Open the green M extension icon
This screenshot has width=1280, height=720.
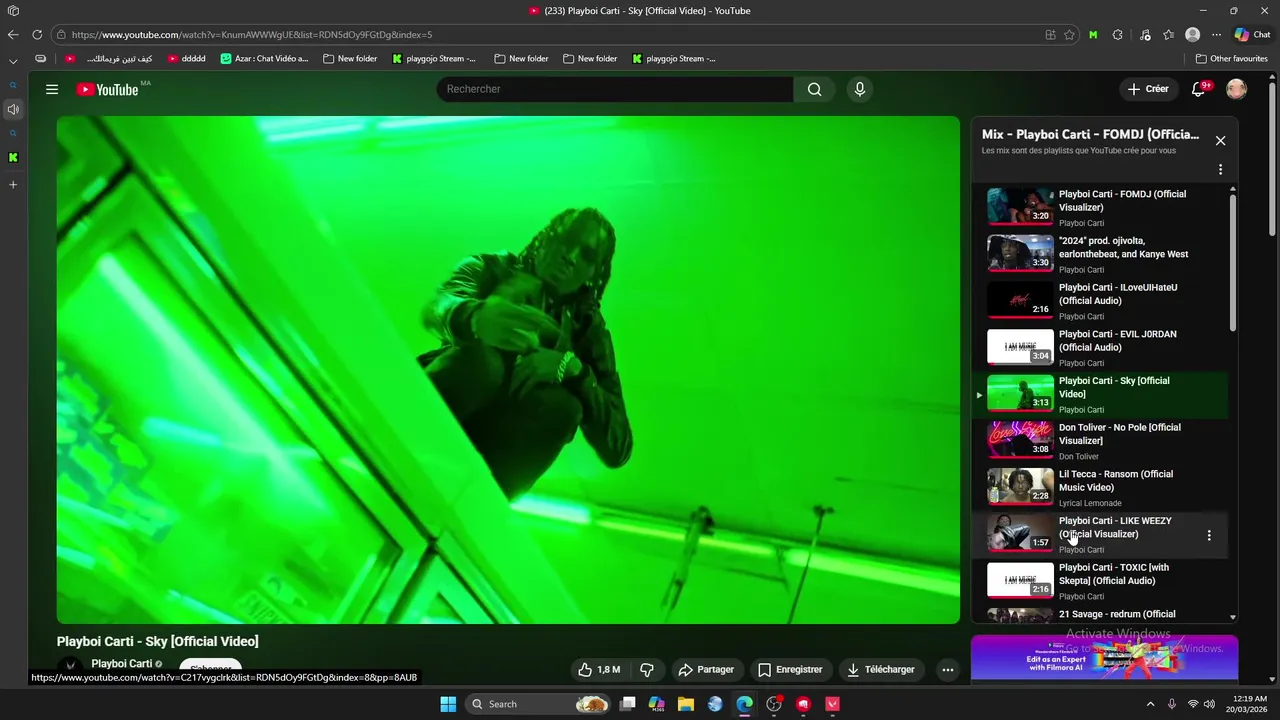1093,34
